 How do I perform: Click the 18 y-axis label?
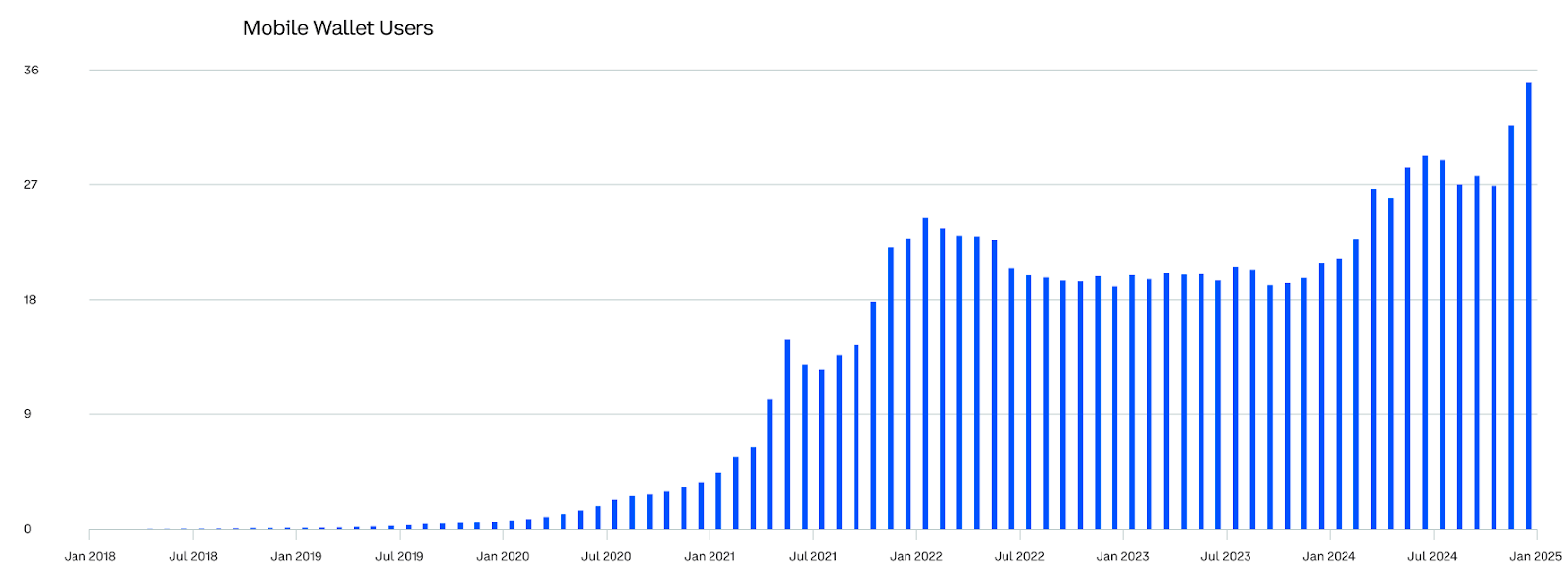tap(31, 300)
